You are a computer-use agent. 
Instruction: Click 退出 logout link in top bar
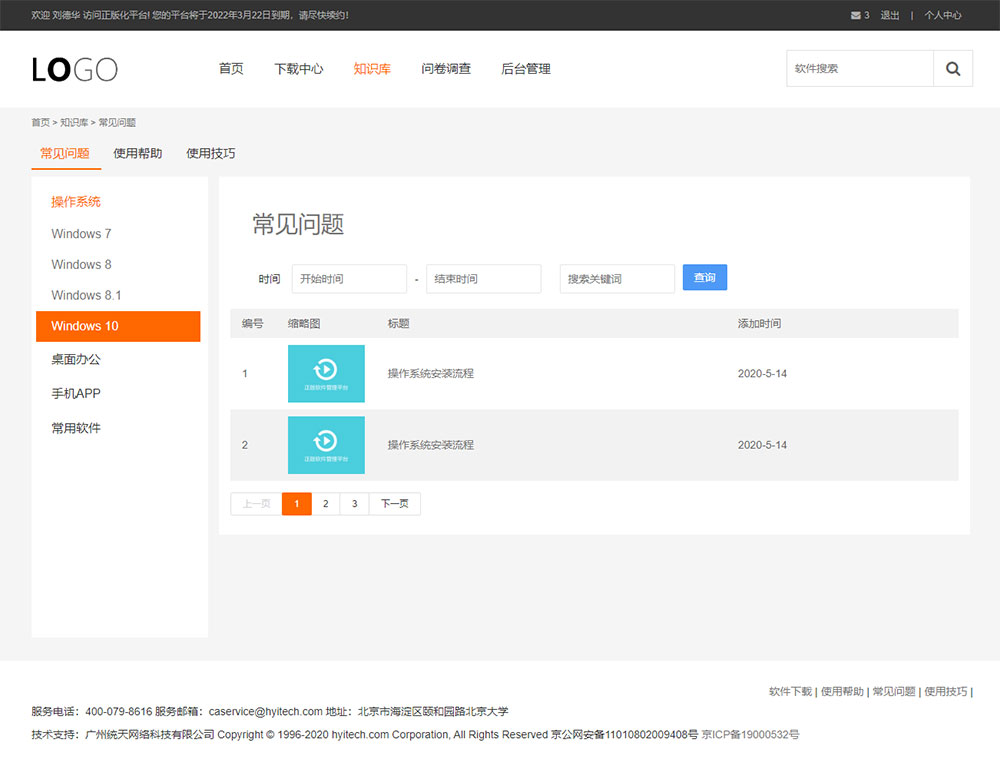[x=890, y=15]
